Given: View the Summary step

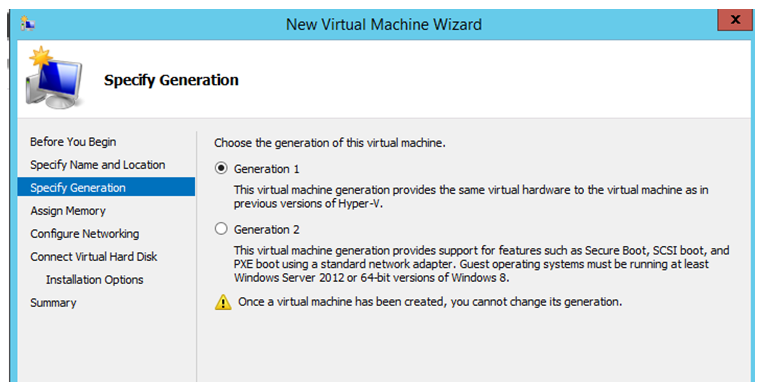Looking at the screenshot, I should (x=53, y=303).
